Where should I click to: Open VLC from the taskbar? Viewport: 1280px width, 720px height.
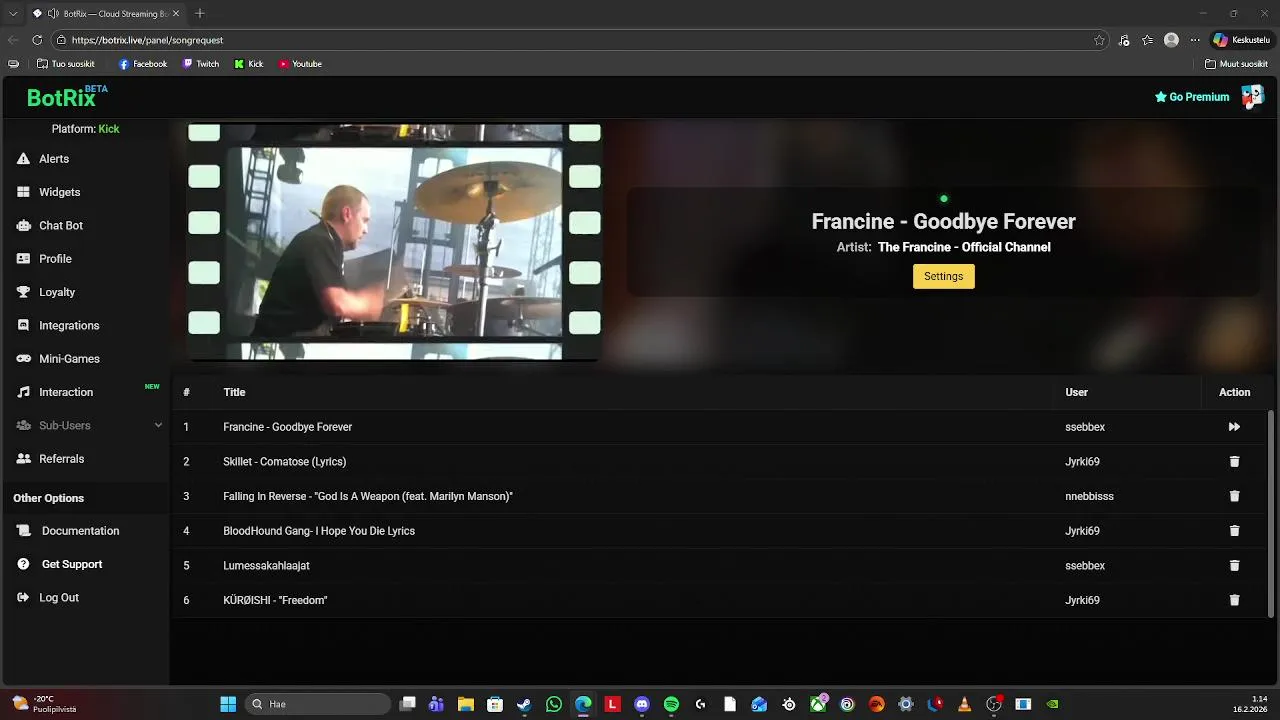[x=964, y=704]
